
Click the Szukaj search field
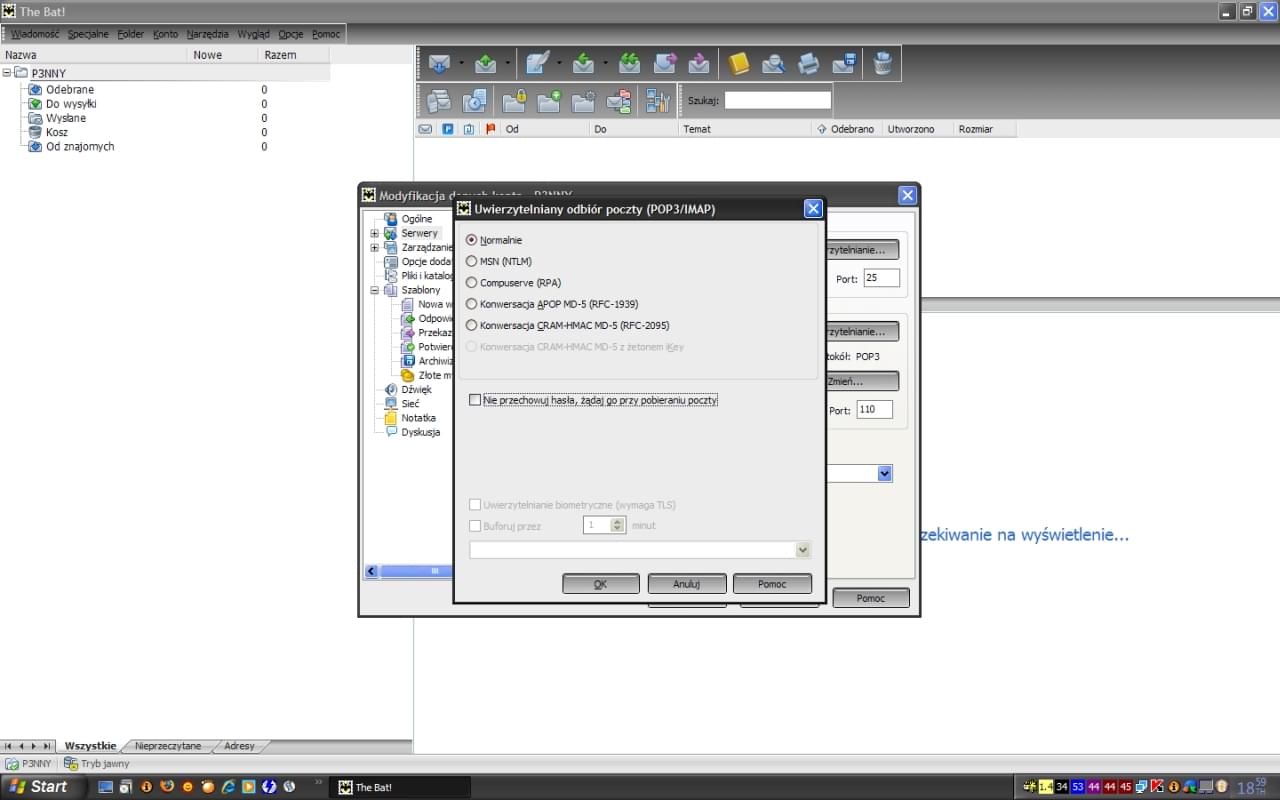(778, 100)
